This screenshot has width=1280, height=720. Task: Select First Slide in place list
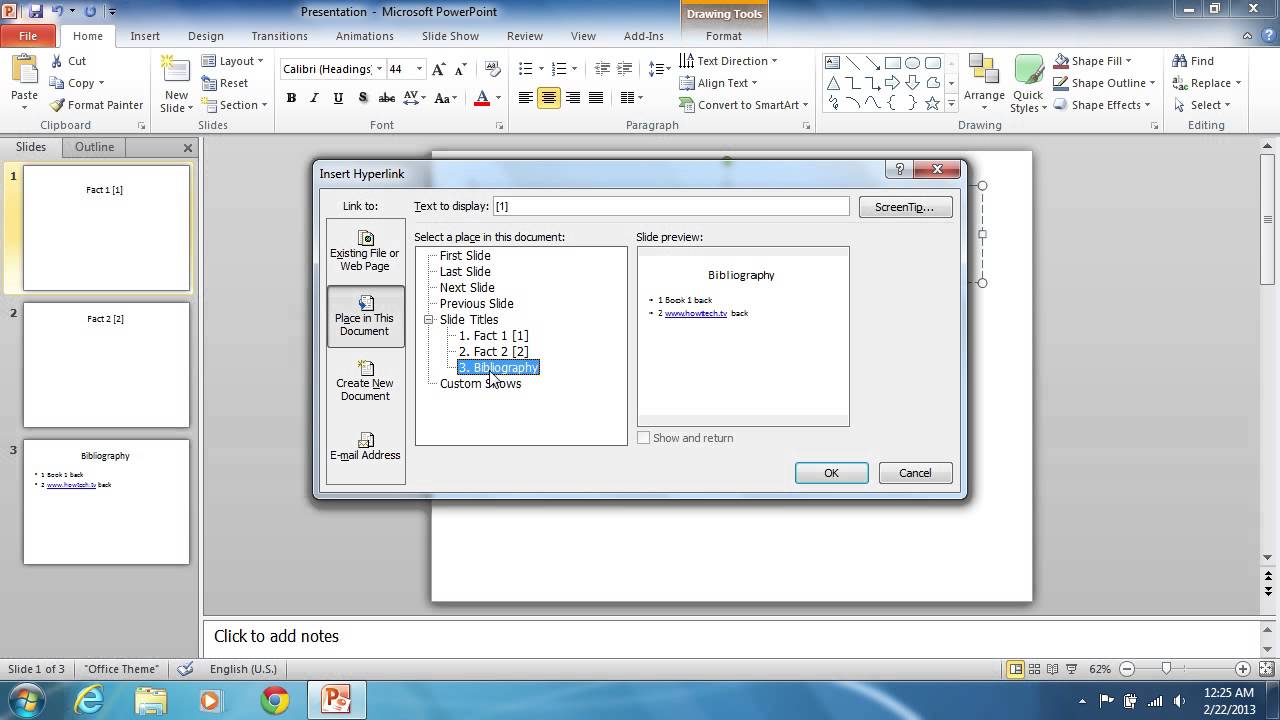[465, 256]
